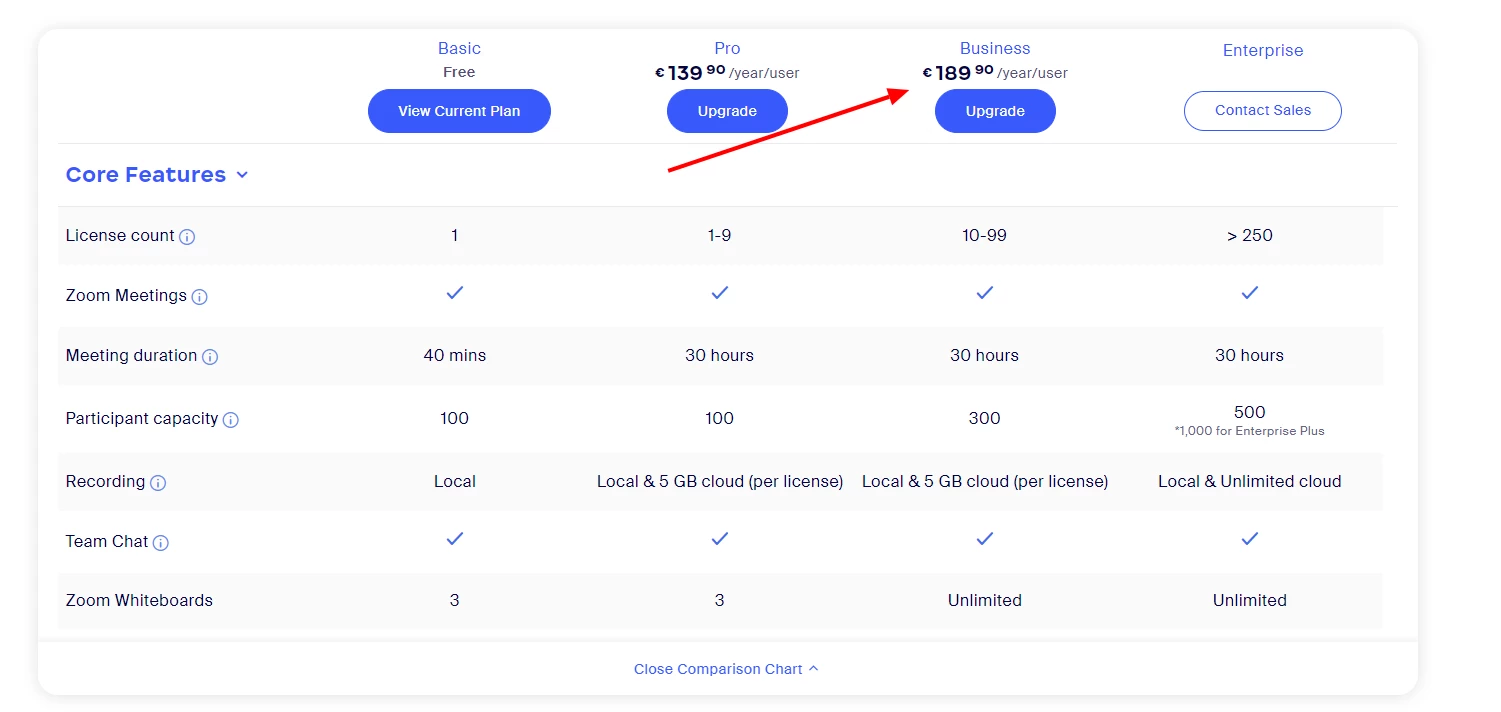Click Zoom Meetings checkmark in Basic column
This screenshot has width=1501, height=712.
(455, 293)
